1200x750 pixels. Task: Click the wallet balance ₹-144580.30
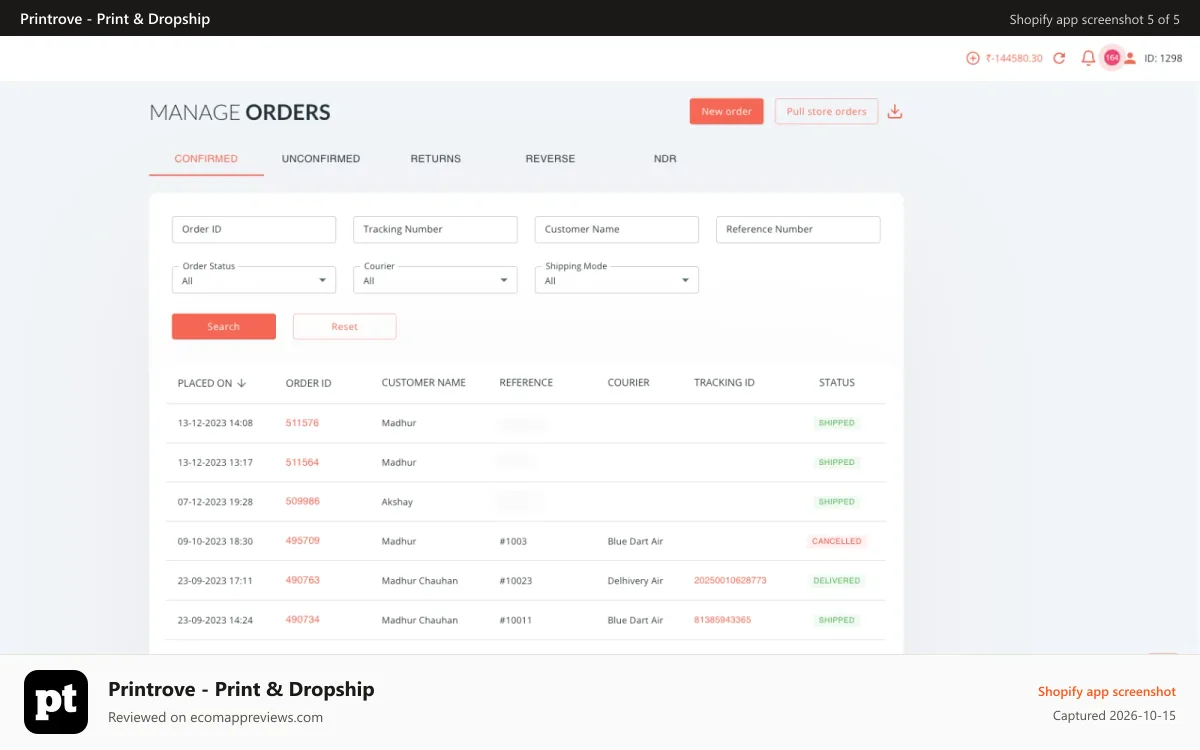[1014, 58]
